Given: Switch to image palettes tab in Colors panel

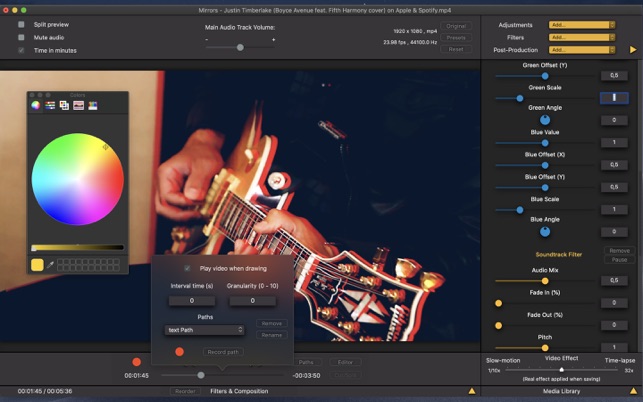Looking at the screenshot, I should (78, 105).
